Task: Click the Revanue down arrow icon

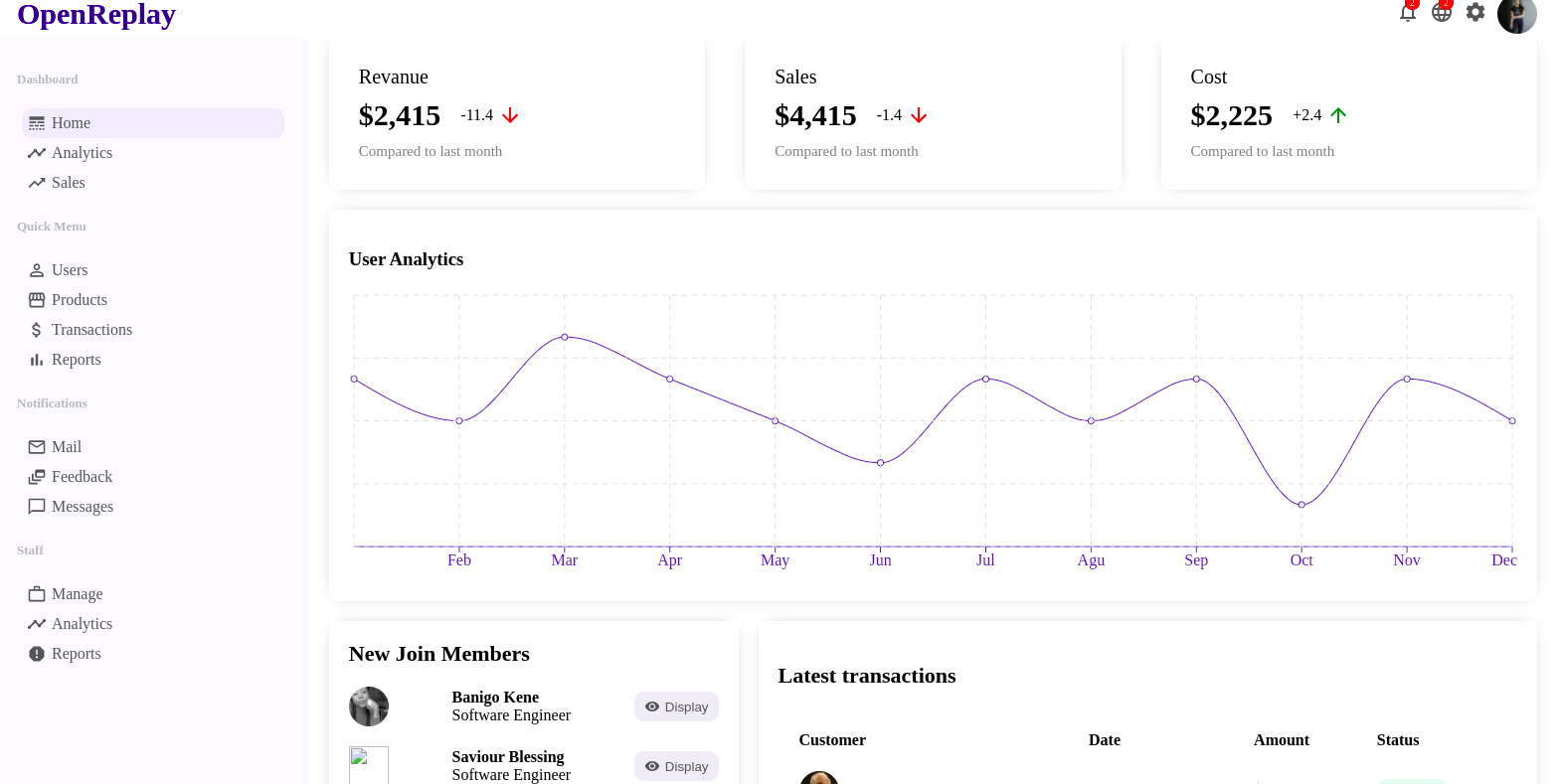Action: (510, 115)
